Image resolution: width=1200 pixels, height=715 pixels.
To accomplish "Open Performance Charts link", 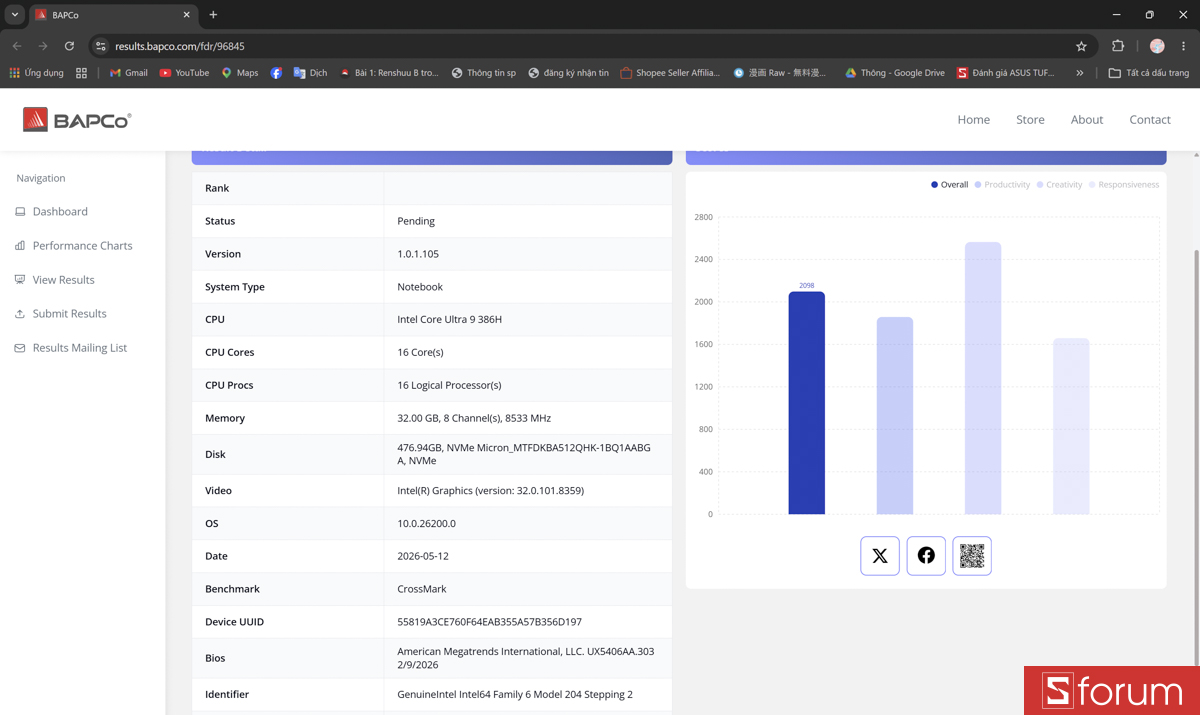I will click(x=83, y=246).
